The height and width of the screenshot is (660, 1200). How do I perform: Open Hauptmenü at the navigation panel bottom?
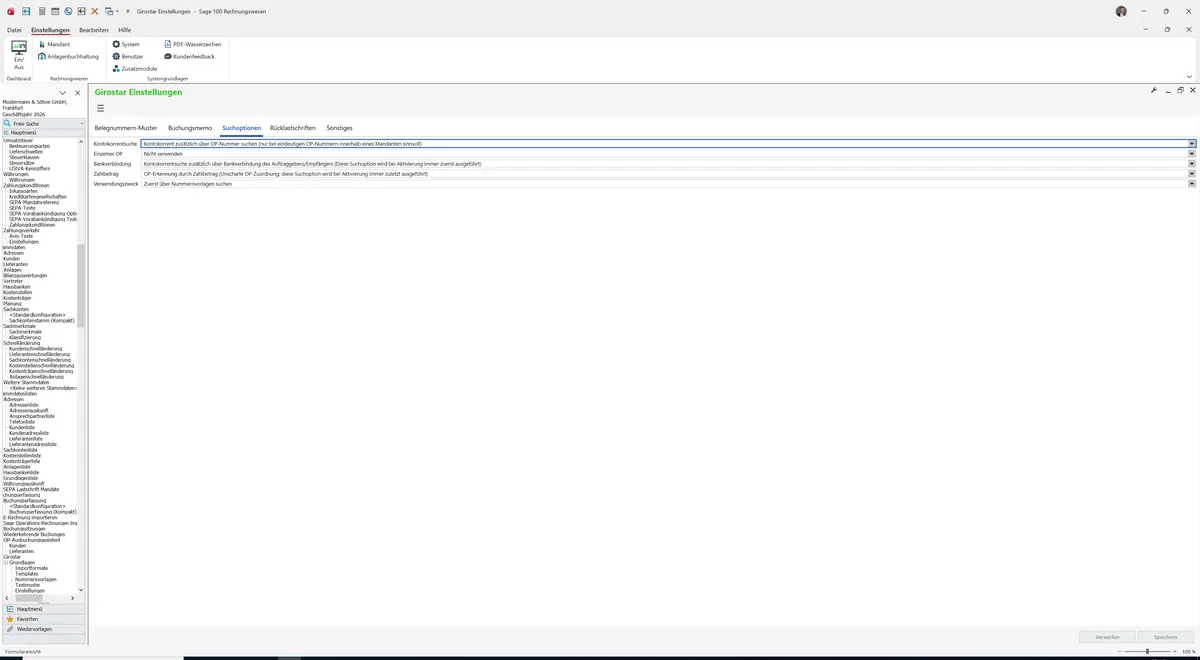(x=42, y=609)
